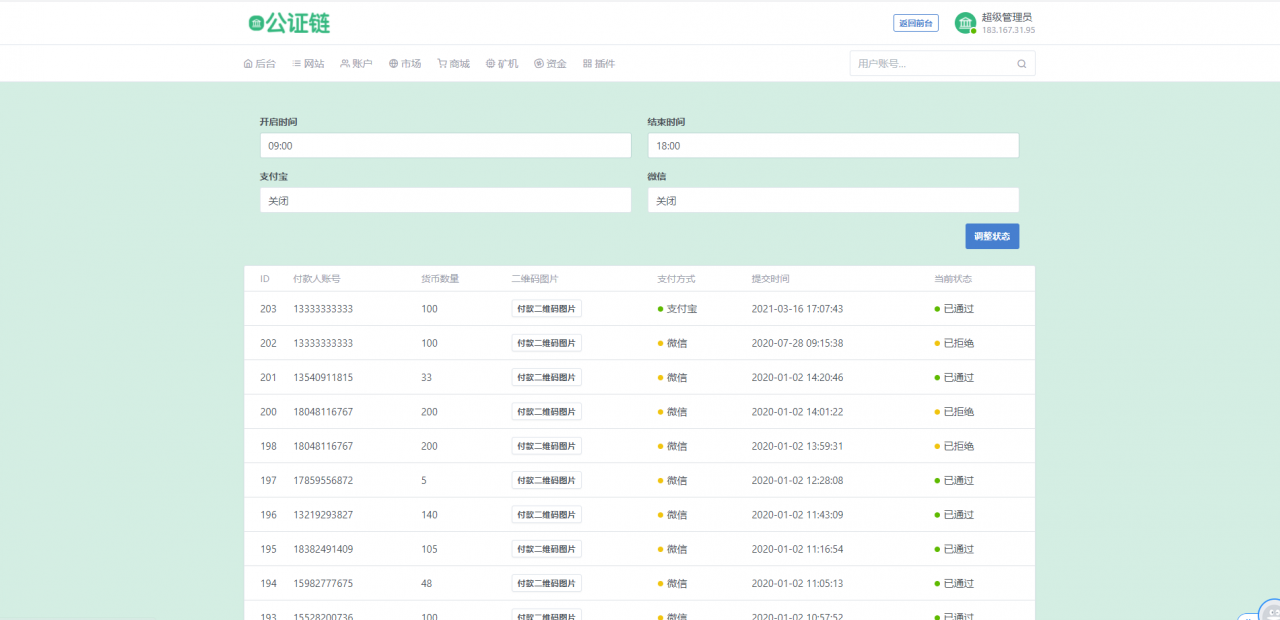Click ID cell 203

pos(268,309)
